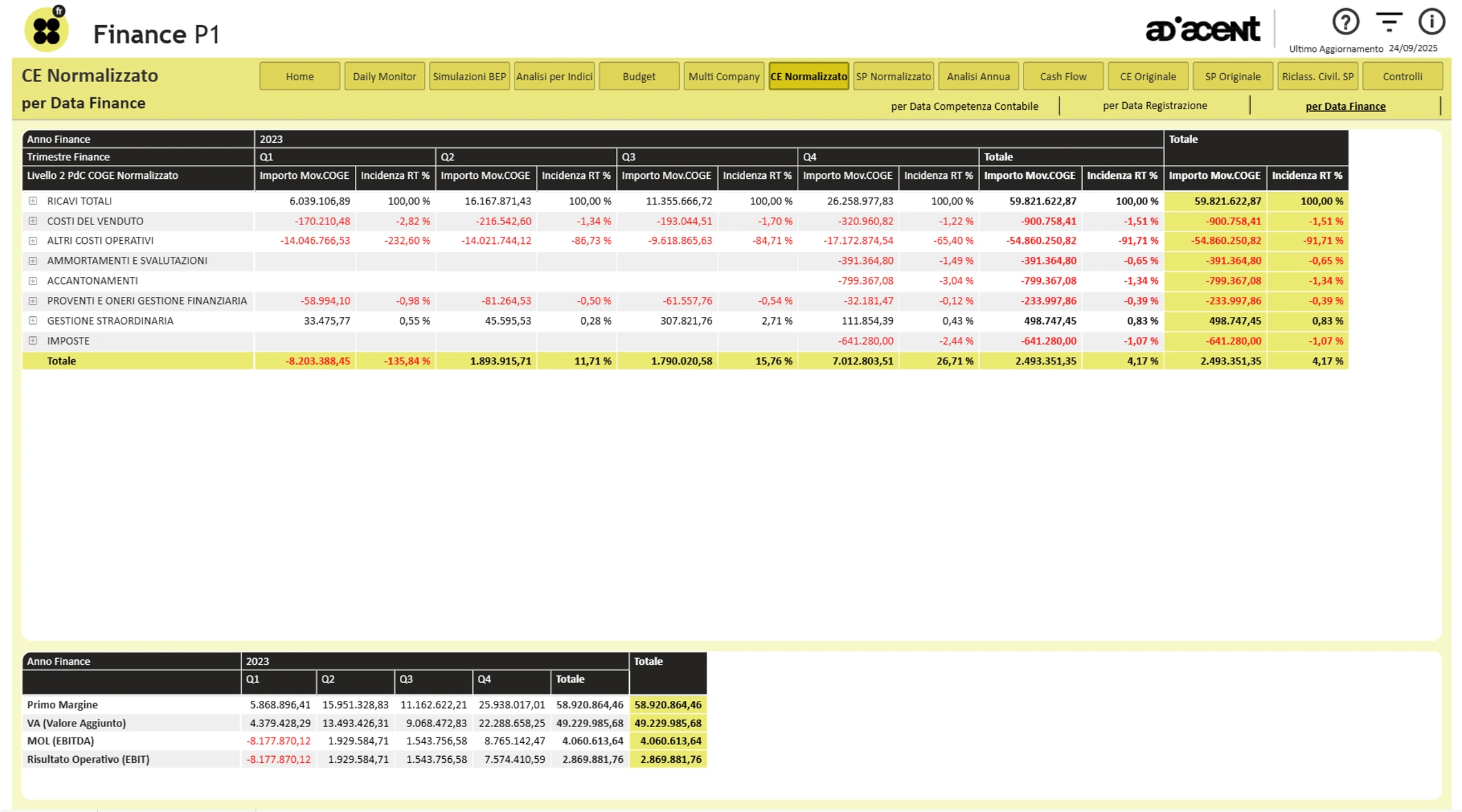Expand ALTRI COSTI OPERATIVI row
The width and height of the screenshot is (1462, 812).
(x=32, y=241)
